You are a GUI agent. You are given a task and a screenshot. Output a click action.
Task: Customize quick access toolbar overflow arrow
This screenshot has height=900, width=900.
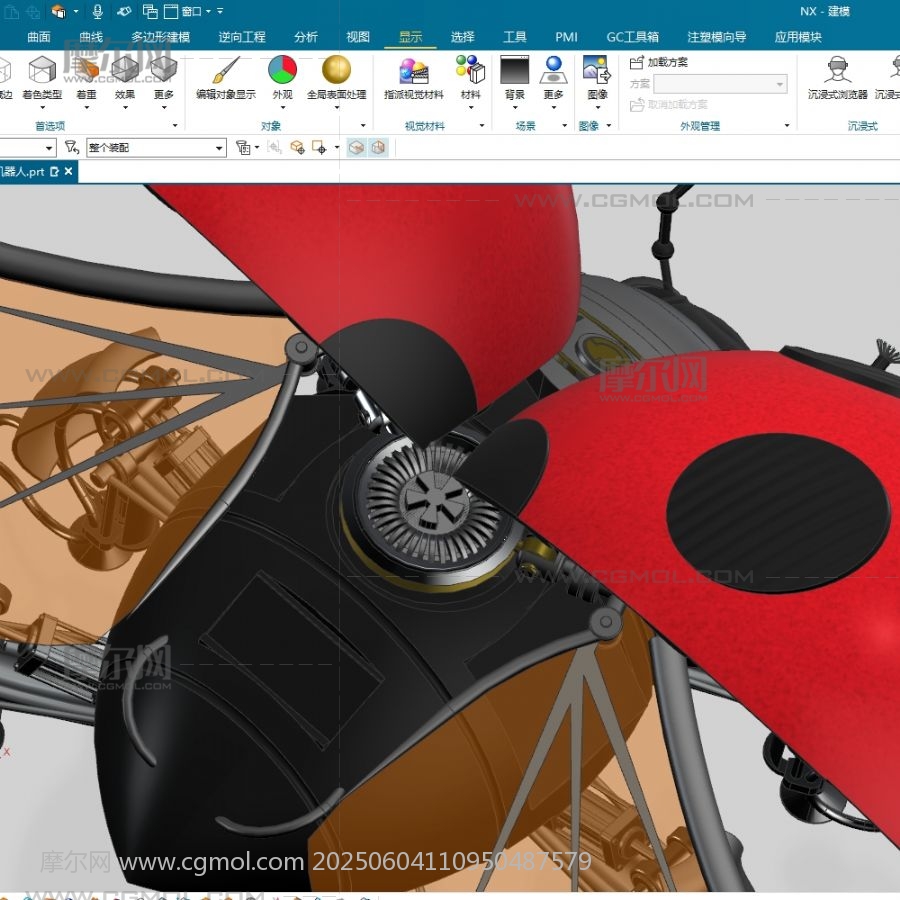coord(220,11)
